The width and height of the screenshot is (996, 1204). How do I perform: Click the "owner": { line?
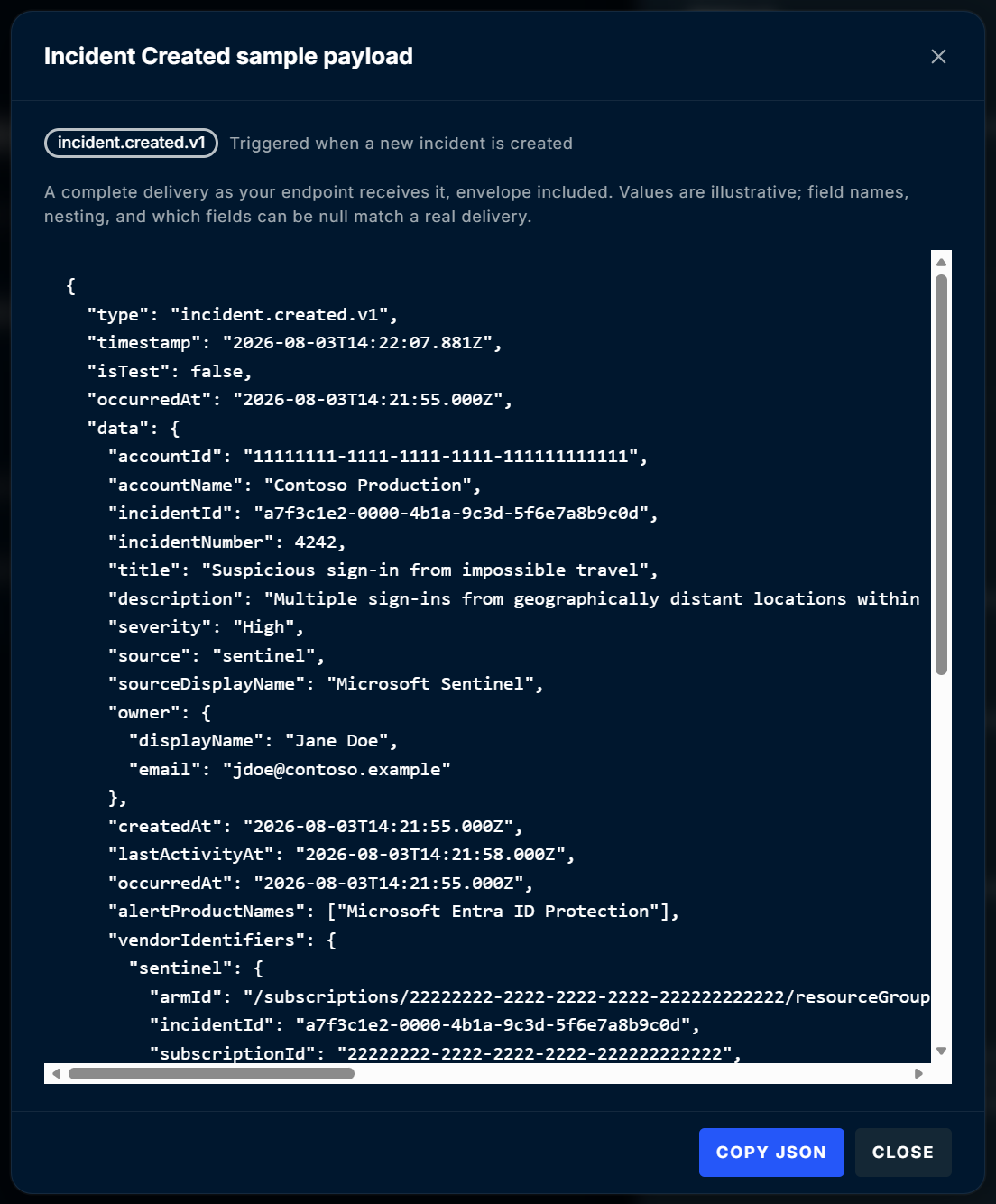coord(160,712)
